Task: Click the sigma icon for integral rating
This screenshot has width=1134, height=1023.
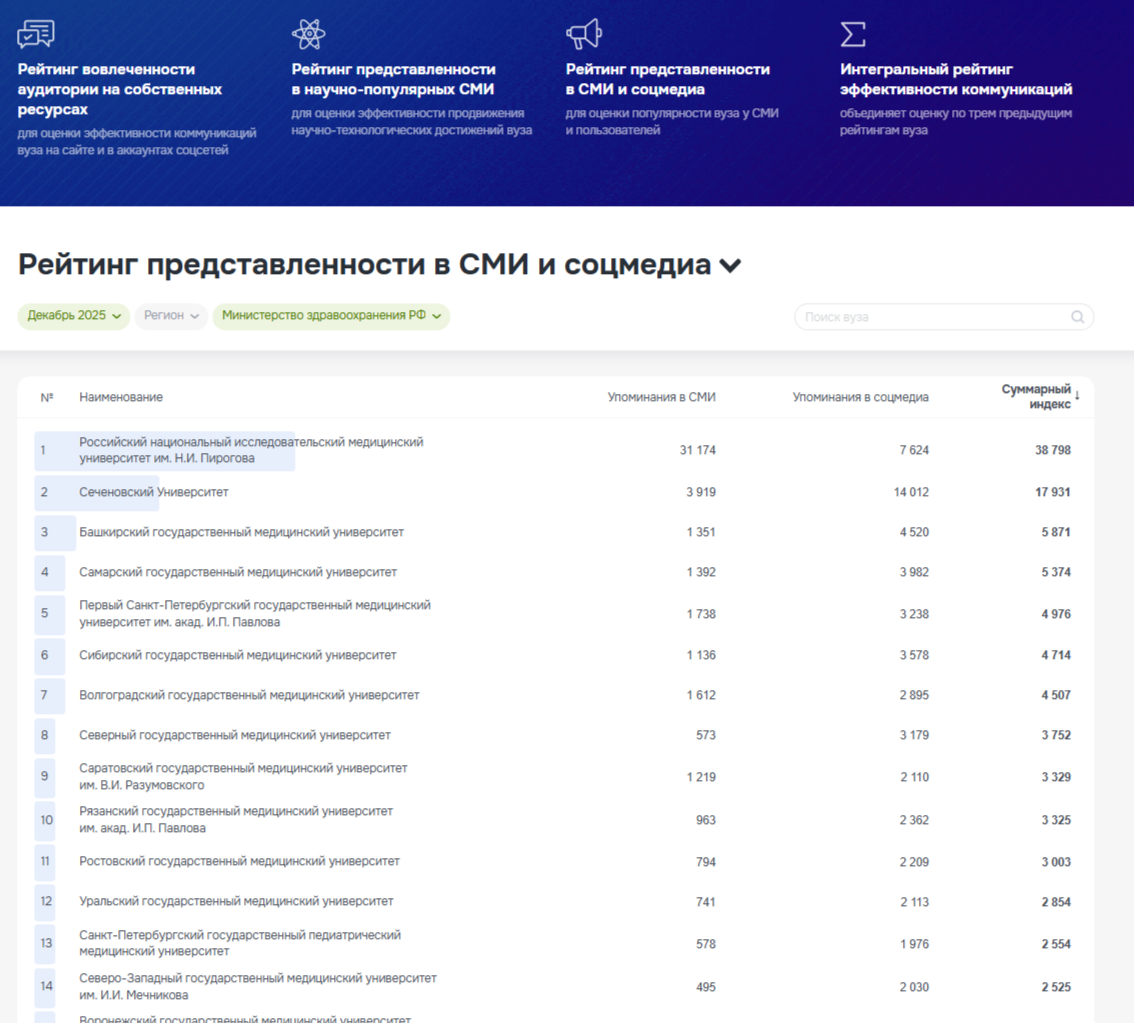Action: point(852,34)
